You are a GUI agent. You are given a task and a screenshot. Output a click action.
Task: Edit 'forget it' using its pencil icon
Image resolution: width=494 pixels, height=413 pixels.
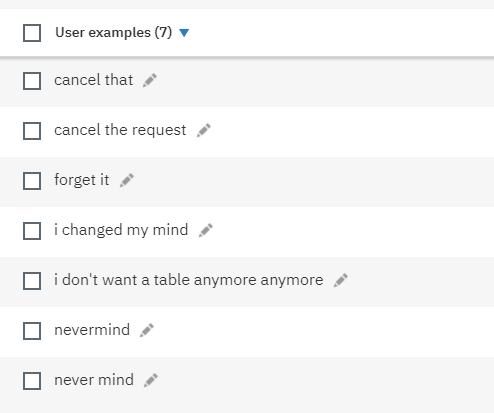pyautogui.click(x=127, y=180)
